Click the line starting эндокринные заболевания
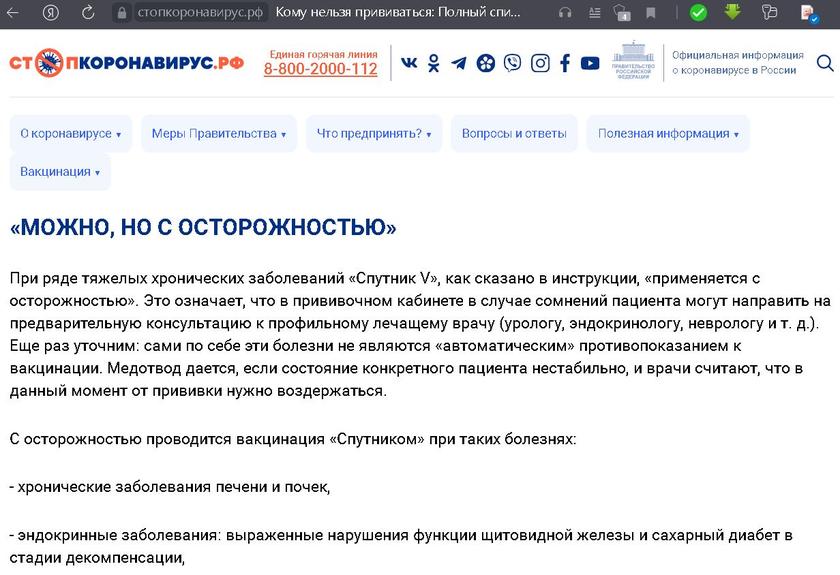Viewport: 840px width, 575px height. click(x=401, y=547)
